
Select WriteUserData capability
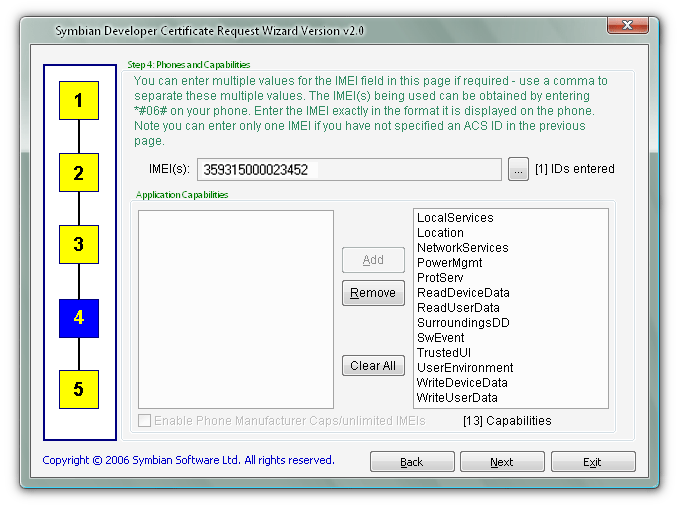(x=457, y=398)
